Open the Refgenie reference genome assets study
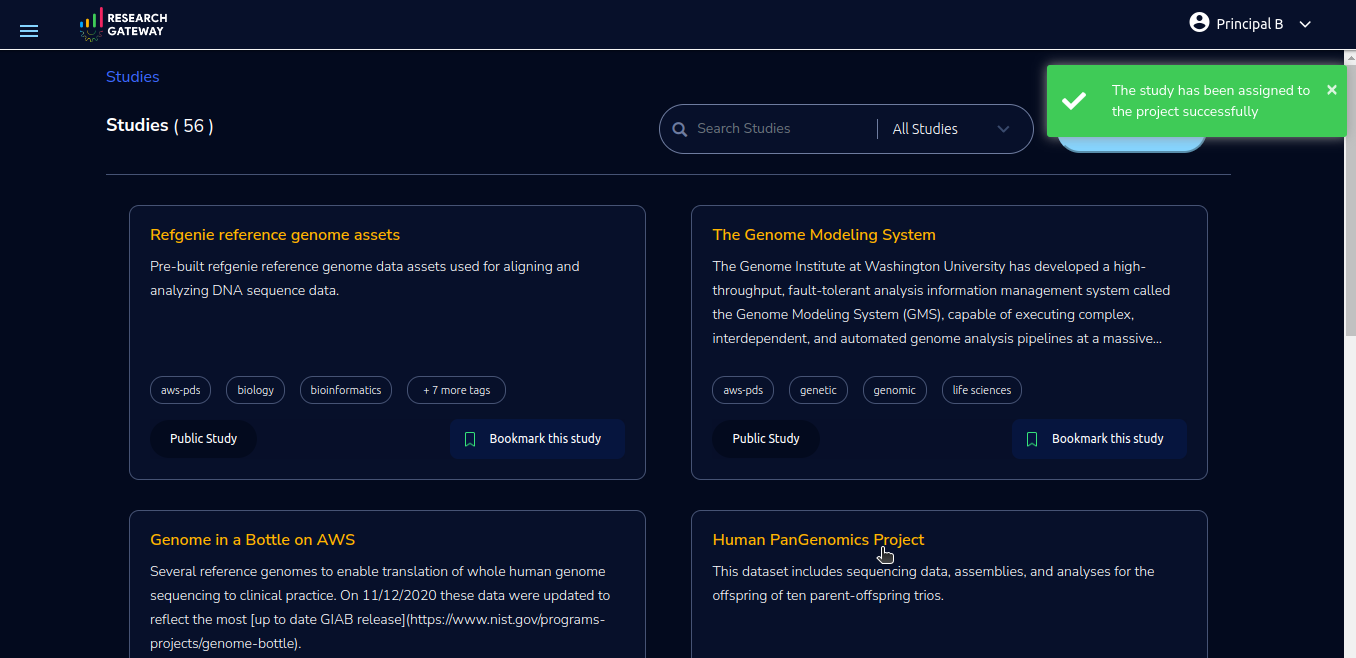Image resolution: width=1356 pixels, height=658 pixels. [x=275, y=235]
